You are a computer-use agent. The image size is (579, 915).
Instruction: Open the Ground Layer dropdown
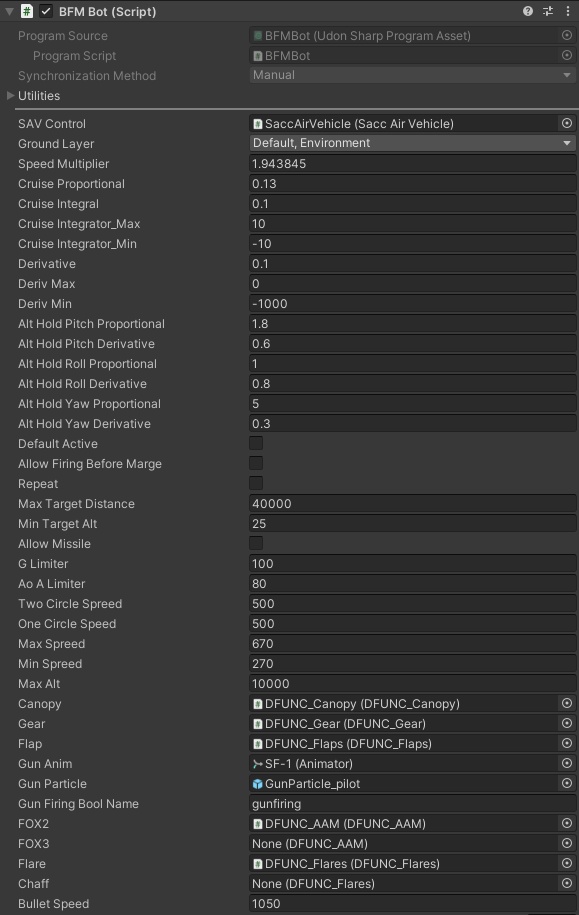tap(413, 143)
